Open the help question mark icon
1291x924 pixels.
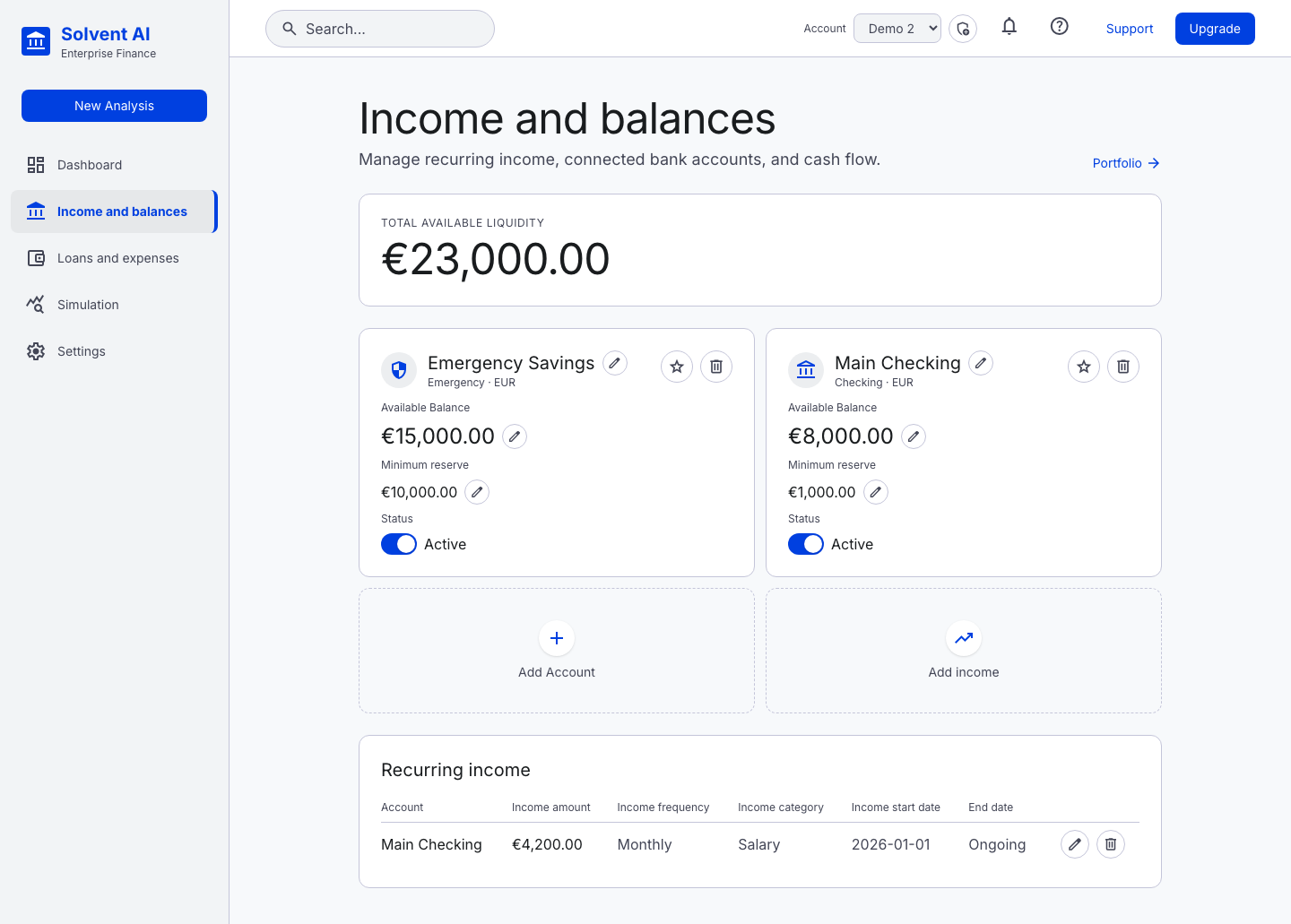pos(1060,27)
